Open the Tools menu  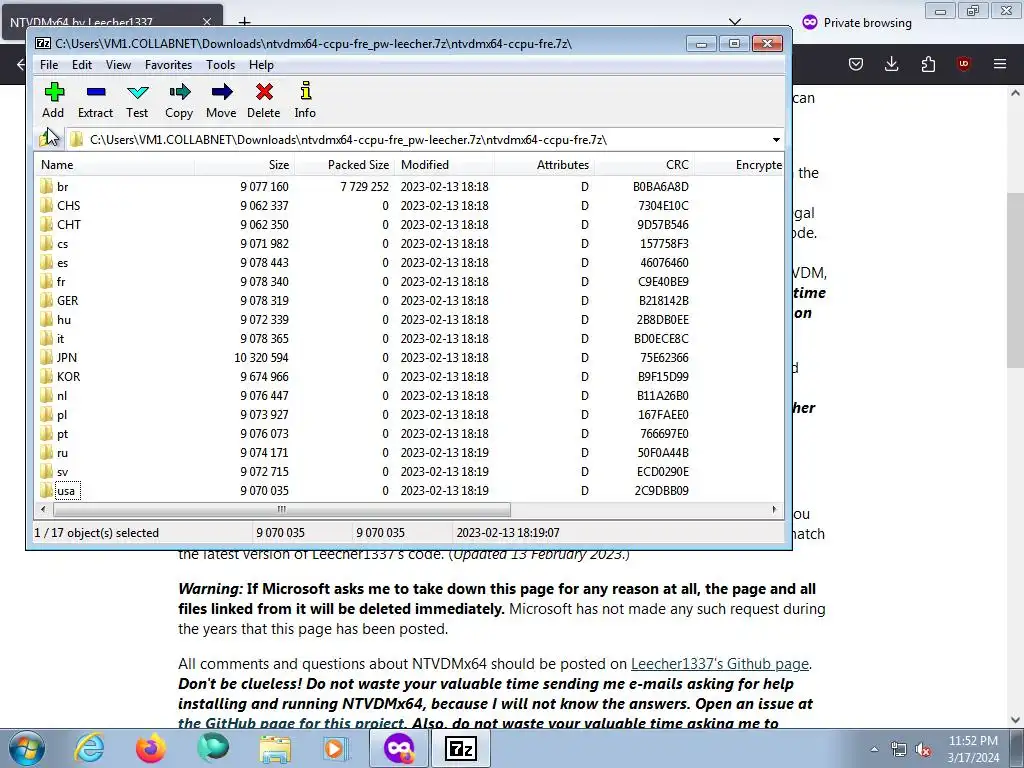click(x=220, y=65)
